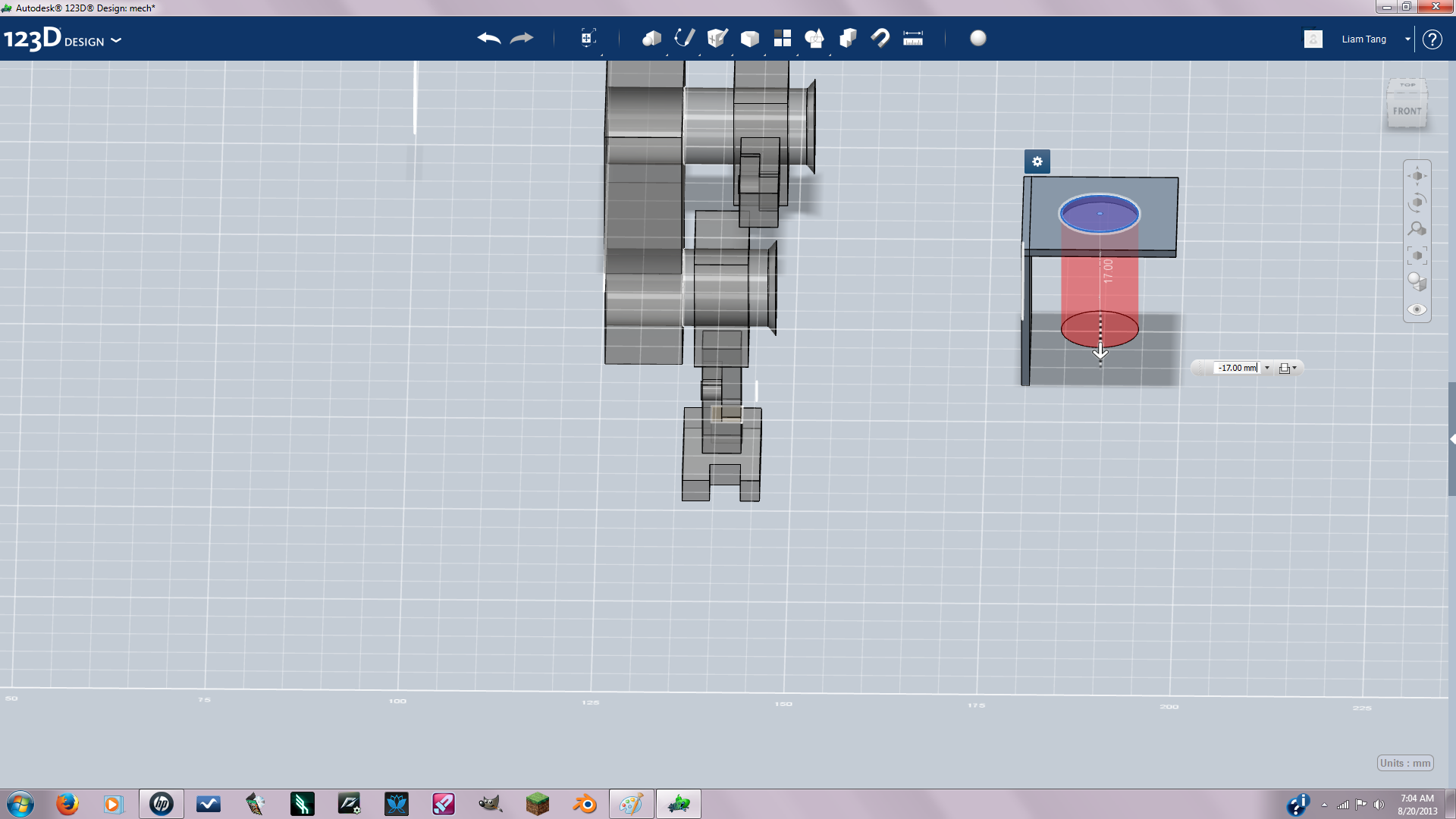Select the Modify tool
Image resolution: width=1456 pixels, height=819 pixels.
pyautogui.click(x=749, y=38)
